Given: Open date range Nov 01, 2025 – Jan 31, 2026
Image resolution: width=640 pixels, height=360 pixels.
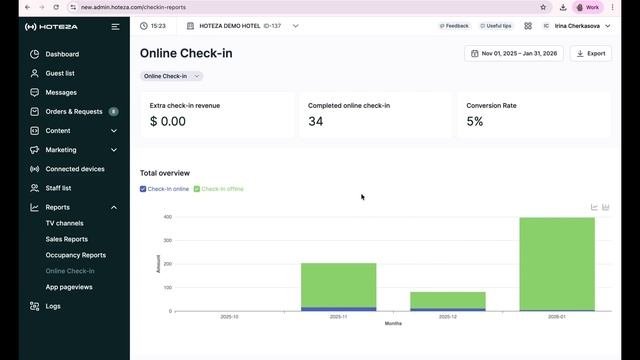Looking at the screenshot, I should [x=514, y=53].
